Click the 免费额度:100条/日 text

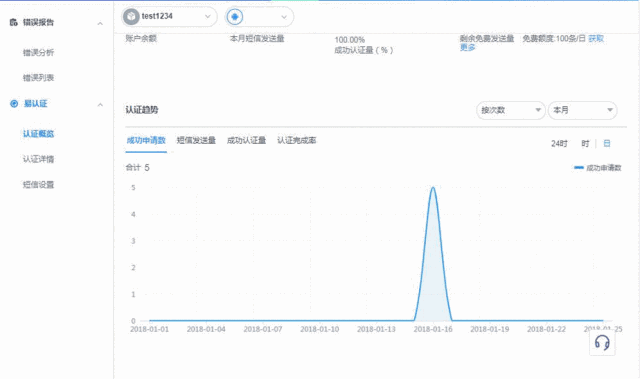click(x=554, y=38)
